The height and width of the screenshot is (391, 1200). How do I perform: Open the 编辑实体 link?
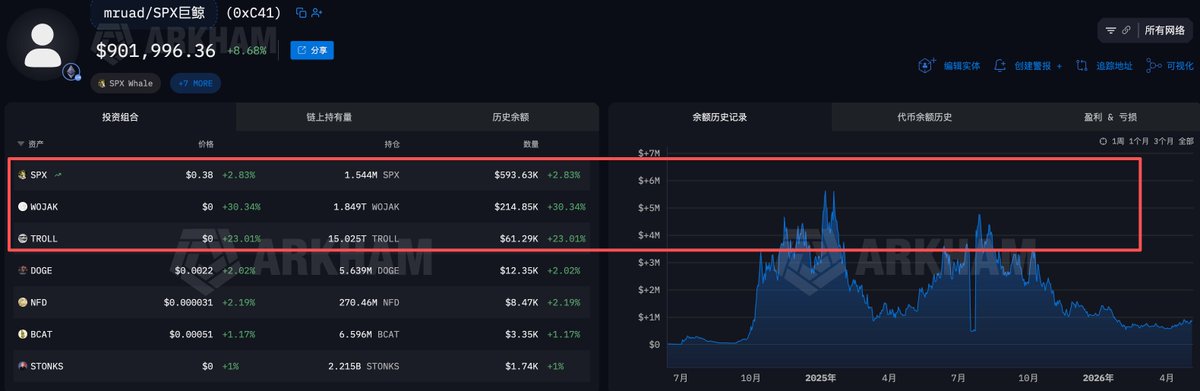pos(962,66)
